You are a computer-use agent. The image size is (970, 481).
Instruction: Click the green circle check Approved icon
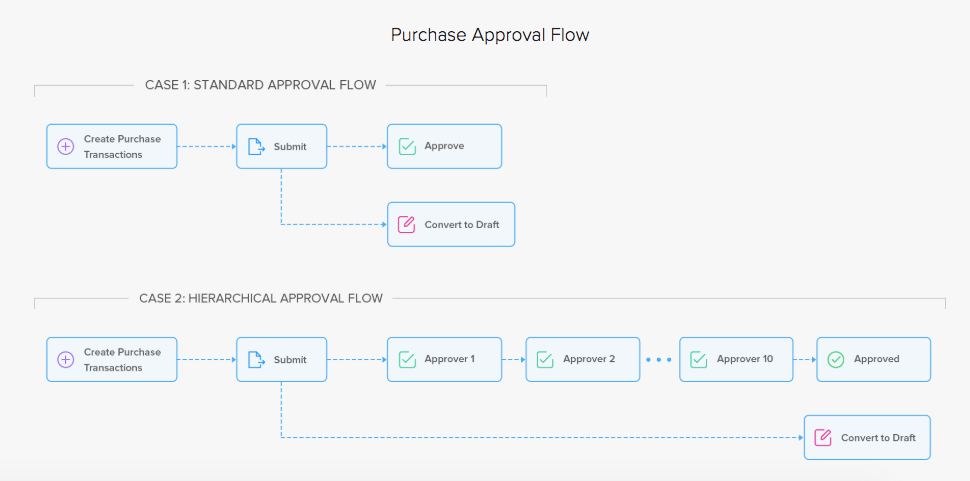(836, 359)
